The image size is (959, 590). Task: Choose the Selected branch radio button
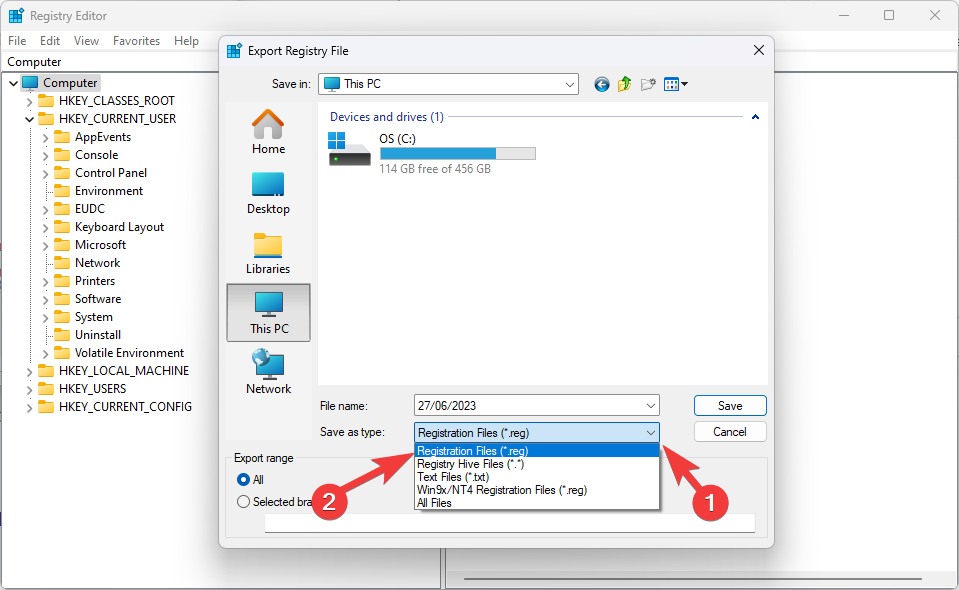(243, 502)
